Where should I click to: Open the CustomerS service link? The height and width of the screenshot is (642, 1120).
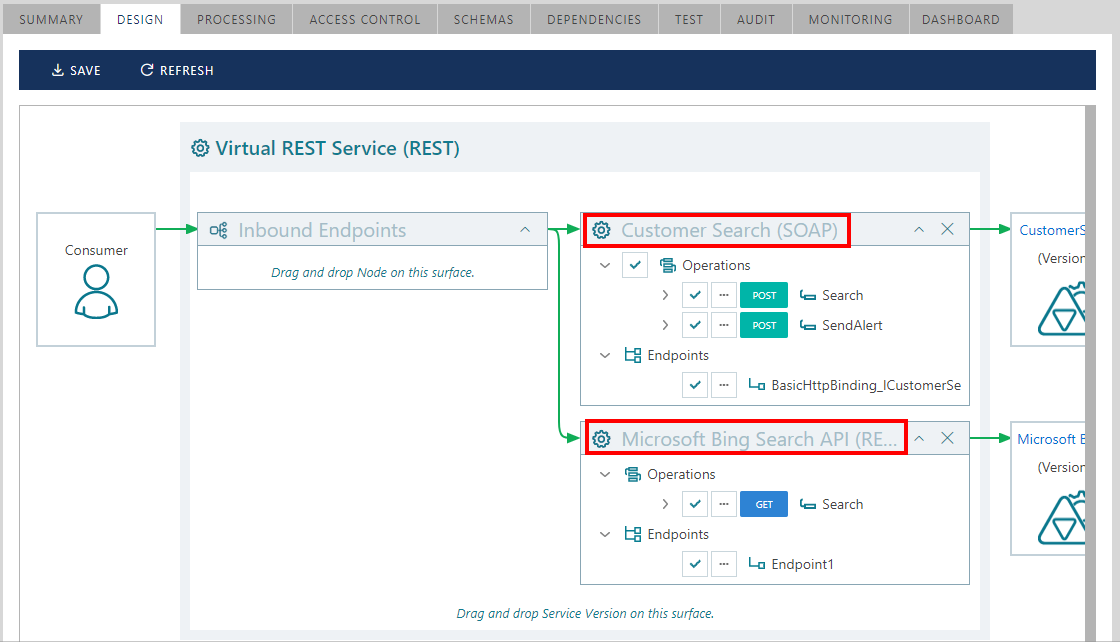(x=1051, y=230)
